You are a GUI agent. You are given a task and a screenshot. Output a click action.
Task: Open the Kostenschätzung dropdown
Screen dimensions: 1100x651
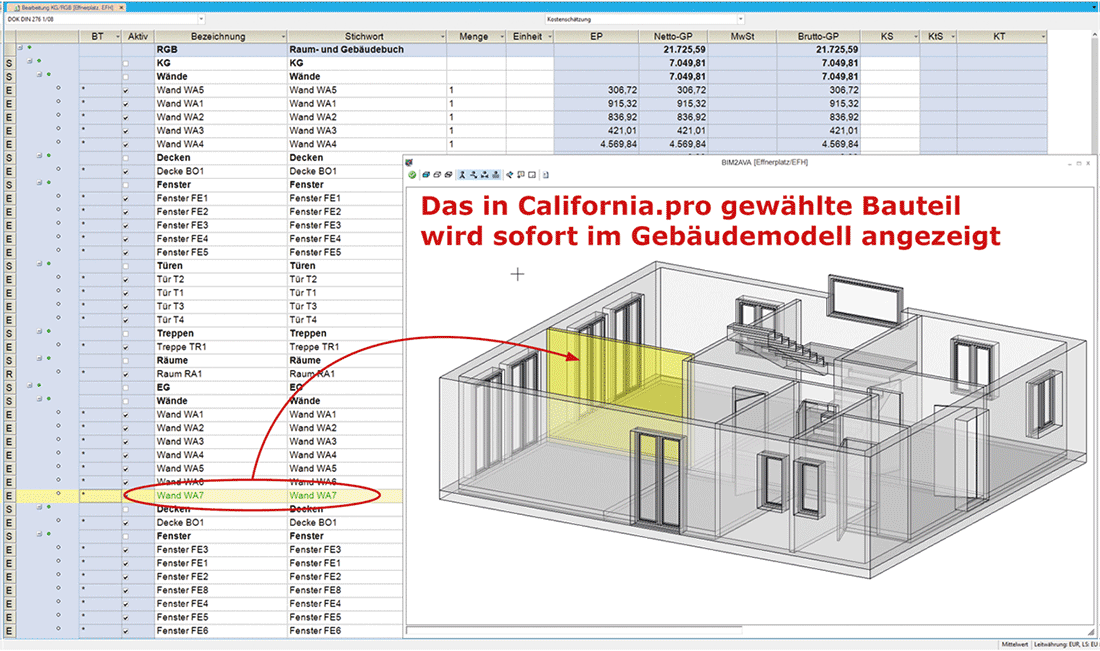tap(740, 20)
